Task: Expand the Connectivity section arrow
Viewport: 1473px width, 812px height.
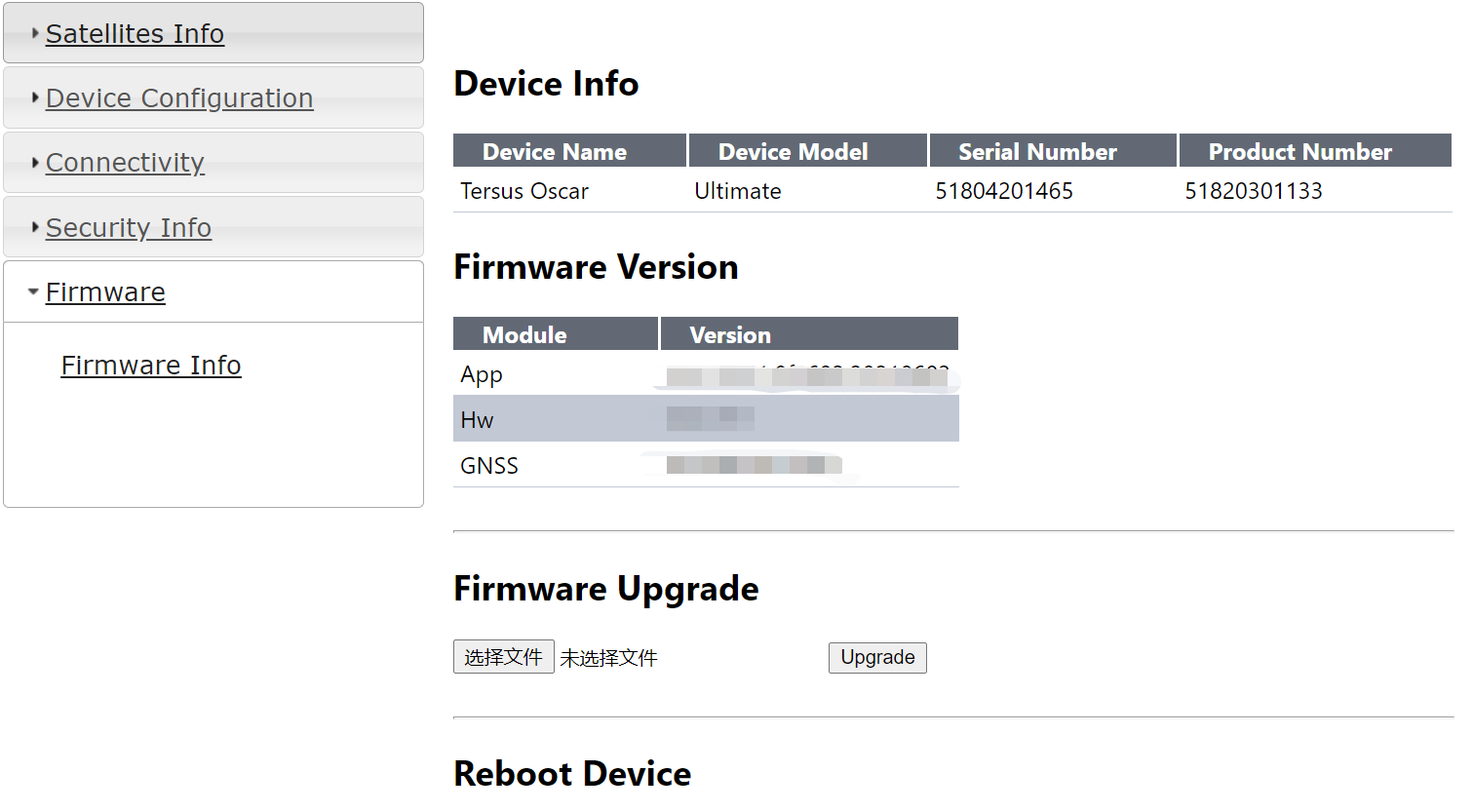Action: pyautogui.click(x=35, y=162)
